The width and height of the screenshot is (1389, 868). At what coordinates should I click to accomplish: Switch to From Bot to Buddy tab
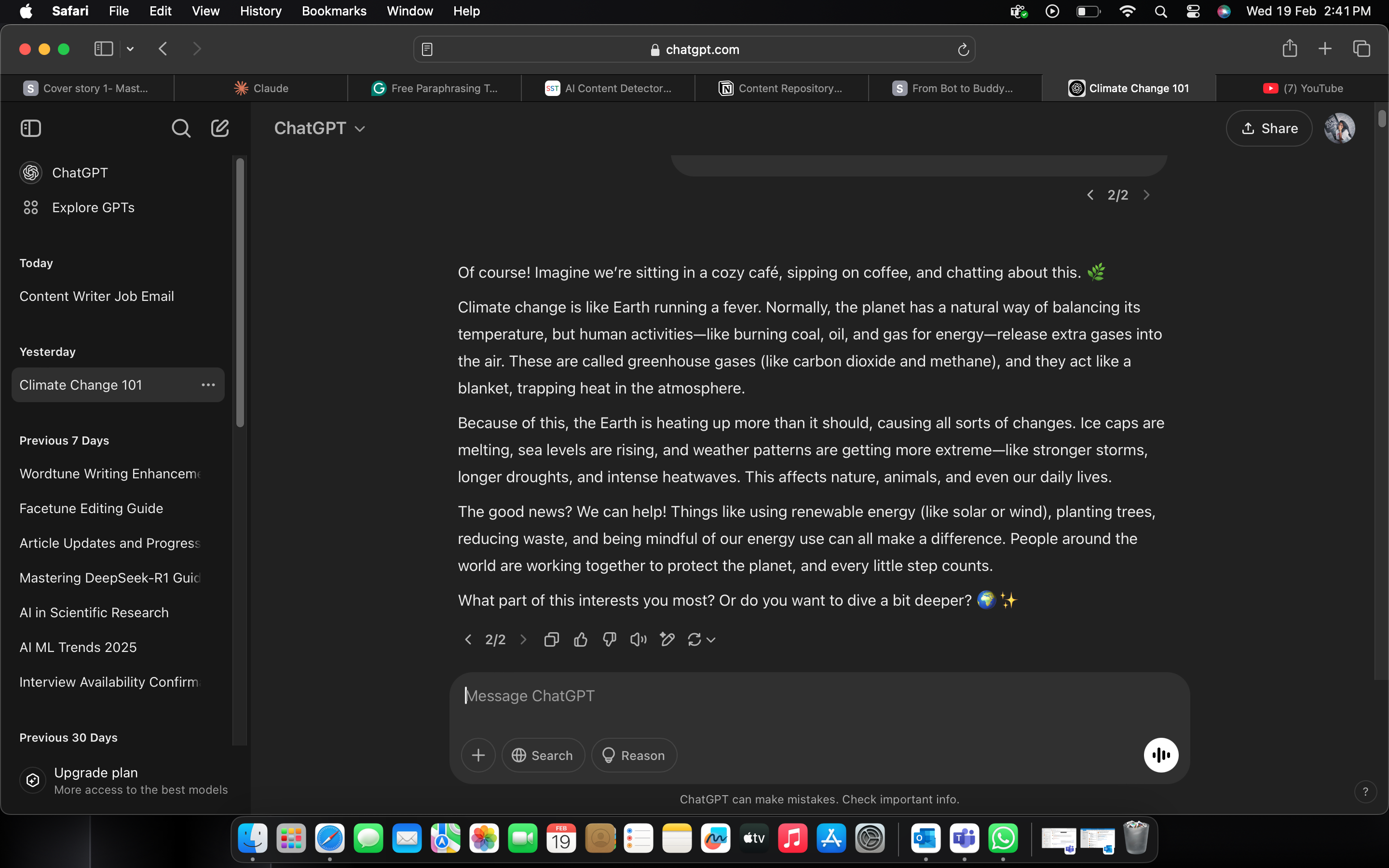(x=955, y=88)
